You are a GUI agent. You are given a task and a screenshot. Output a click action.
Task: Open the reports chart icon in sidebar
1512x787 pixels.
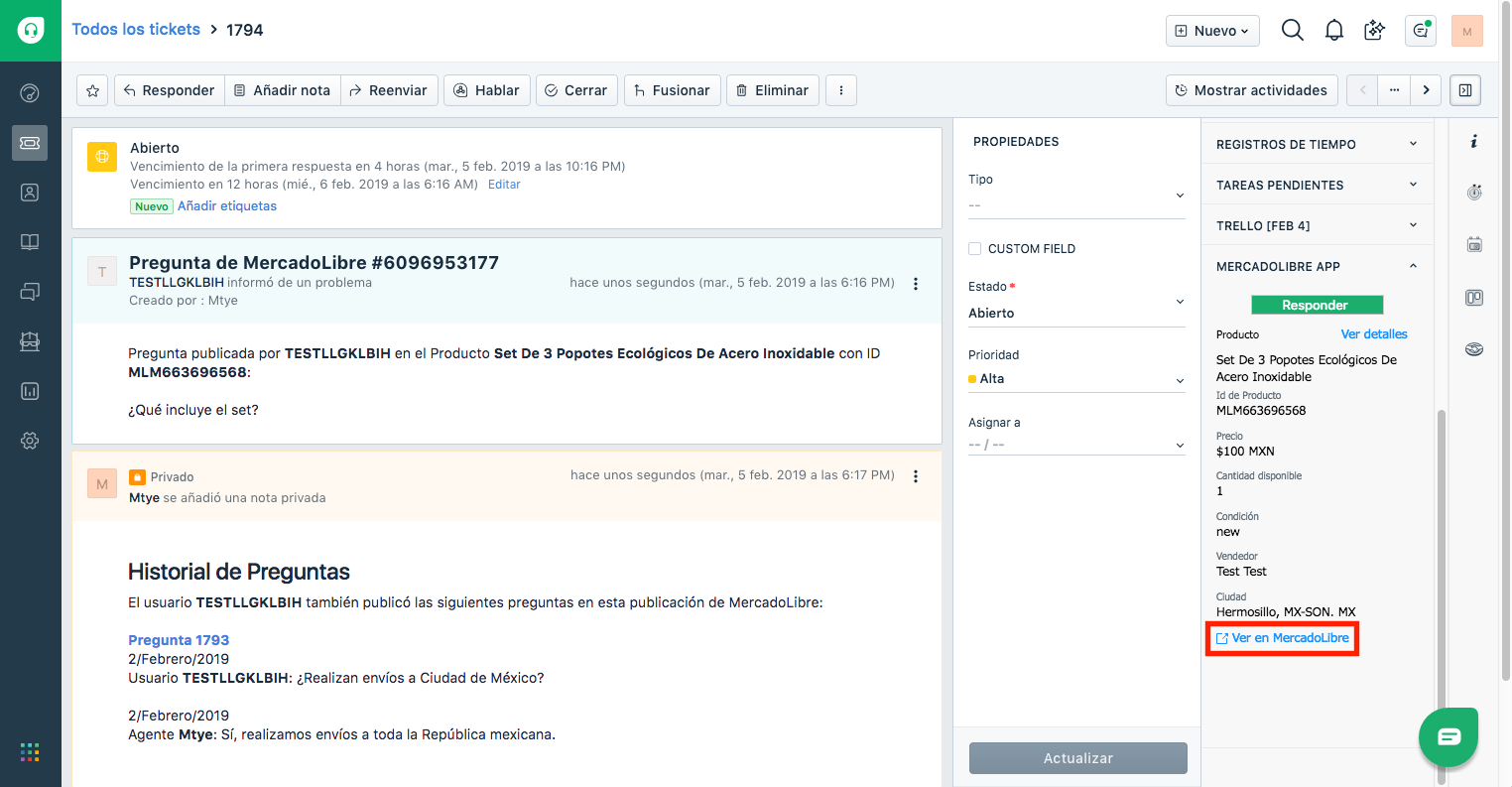click(30, 391)
